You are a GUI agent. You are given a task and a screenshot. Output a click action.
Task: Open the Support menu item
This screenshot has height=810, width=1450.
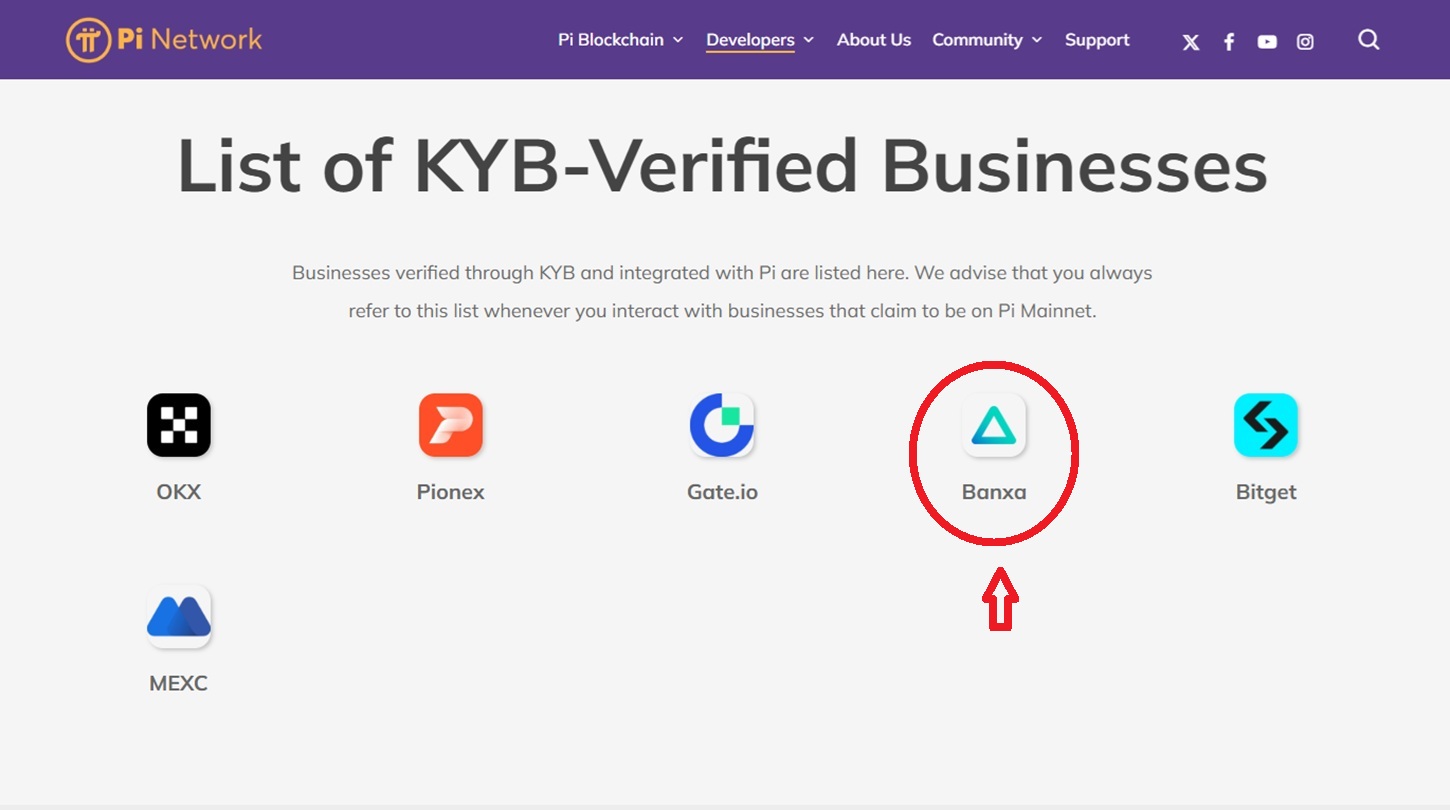[x=1097, y=40]
